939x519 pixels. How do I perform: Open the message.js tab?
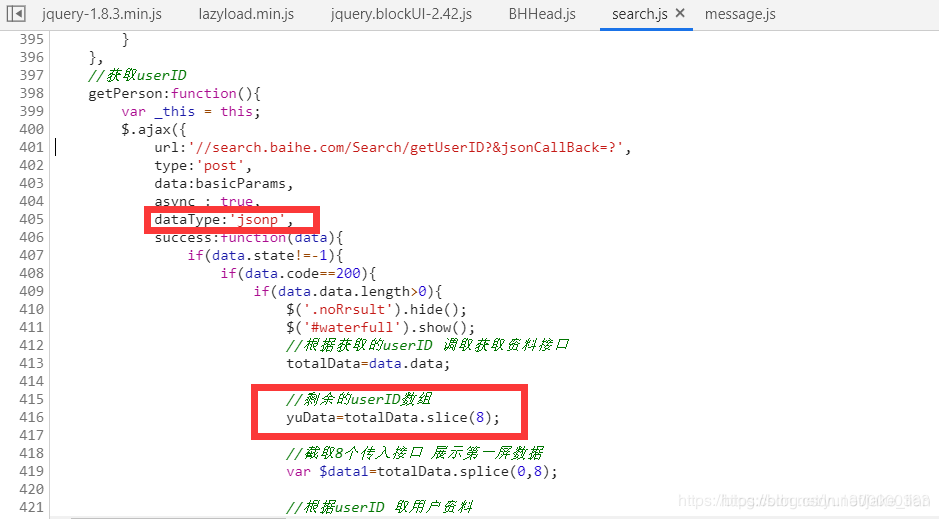(740, 14)
